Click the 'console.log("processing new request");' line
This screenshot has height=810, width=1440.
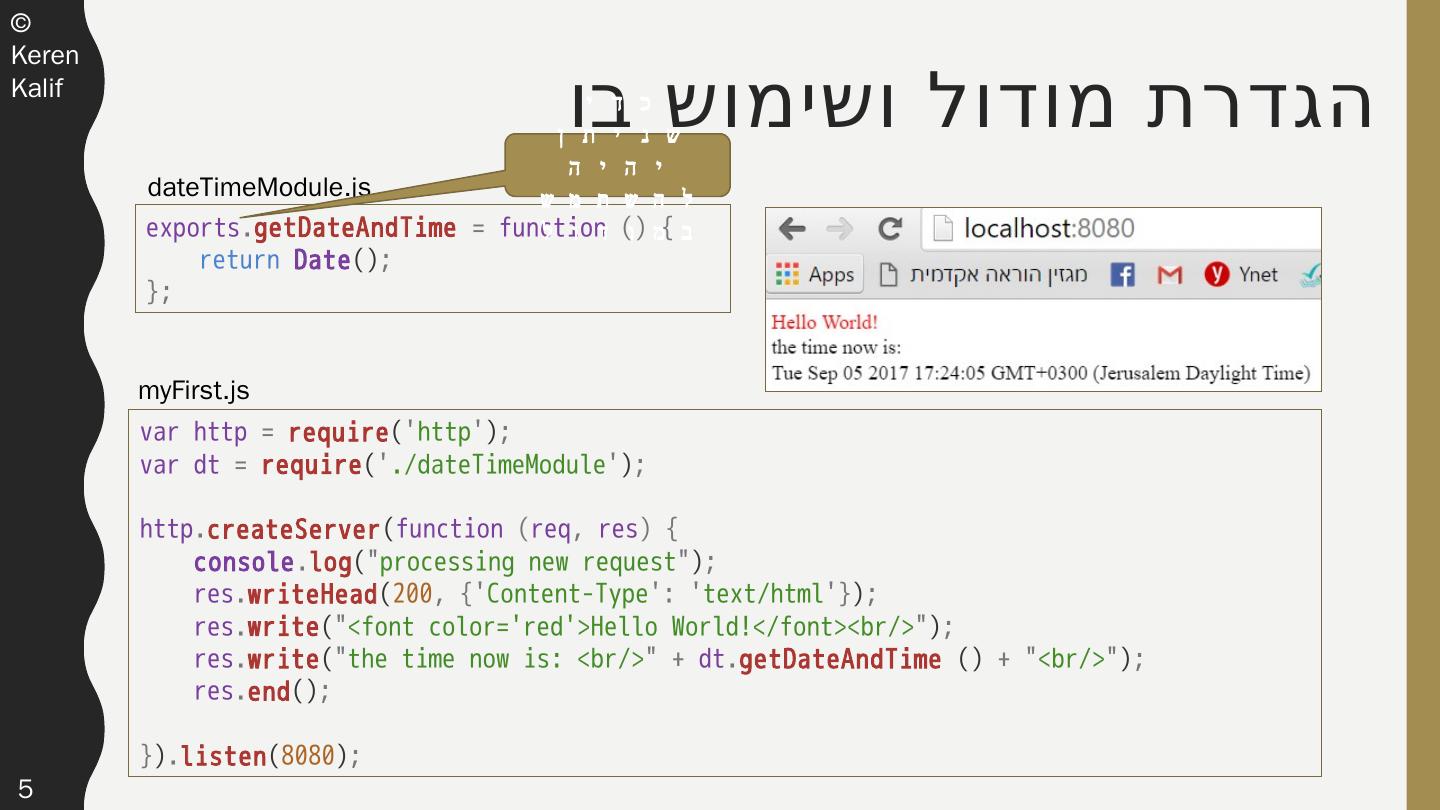(x=455, y=562)
